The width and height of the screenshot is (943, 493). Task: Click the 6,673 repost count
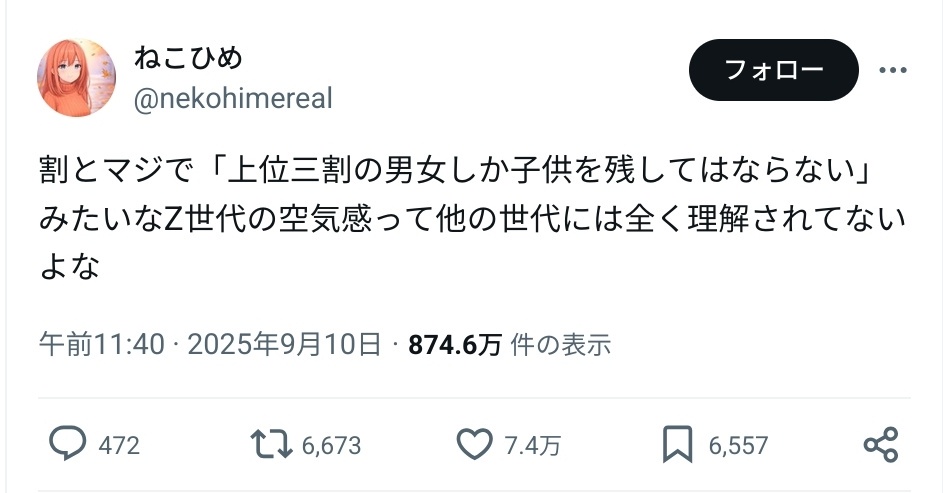331,446
